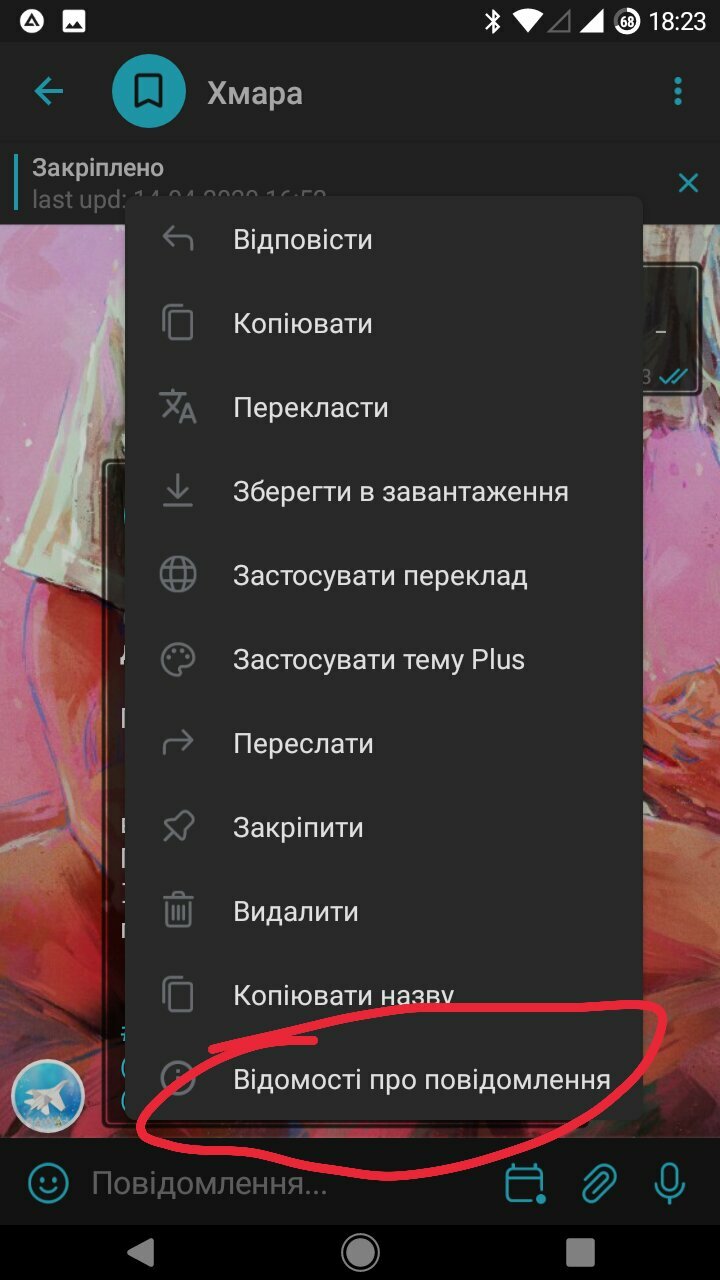Tap the microphone voice message icon
The width and height of the screenshot is (720, 1280).
(x=669, y=1184)
